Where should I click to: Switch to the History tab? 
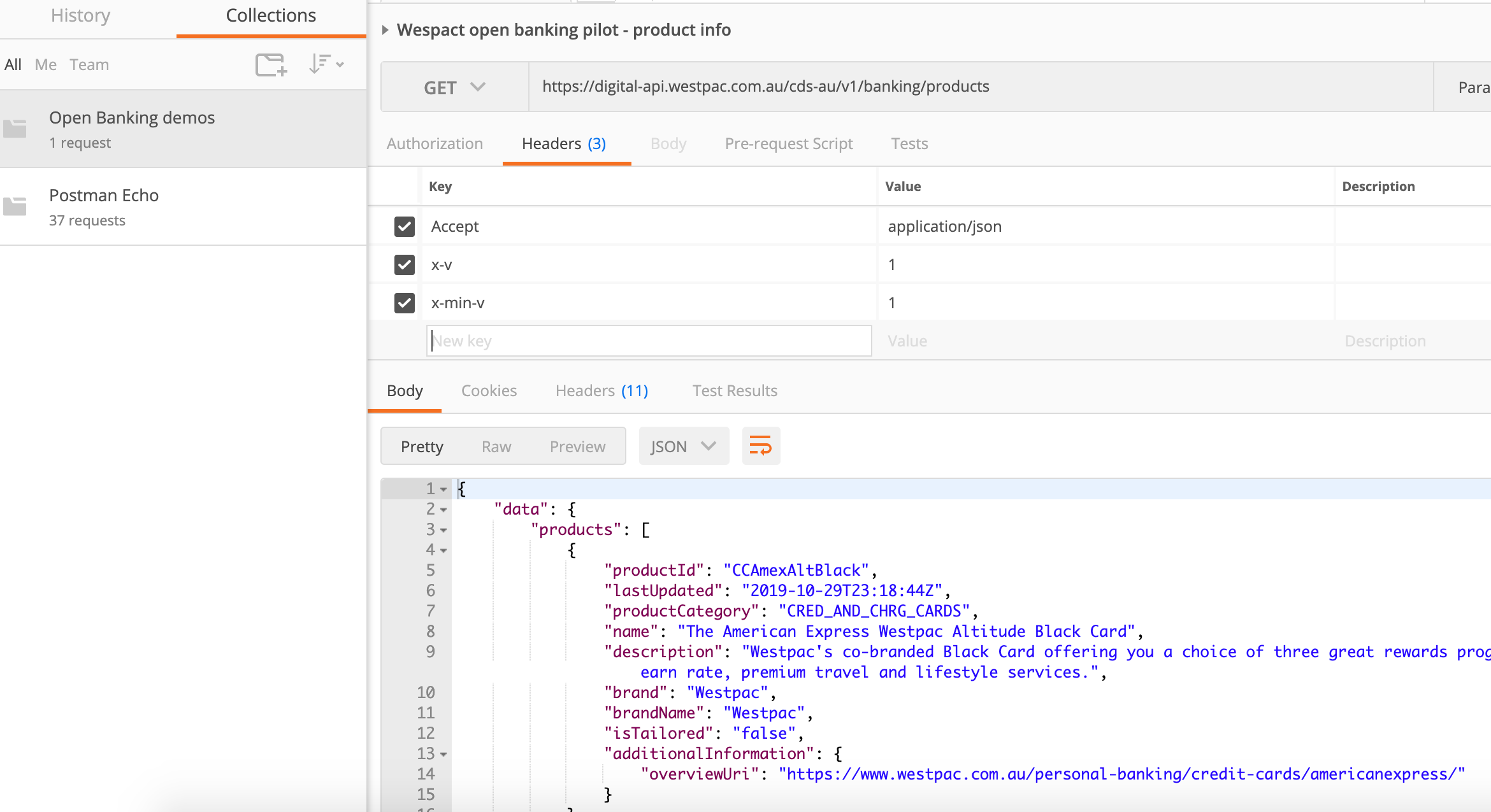coord(80,15)
